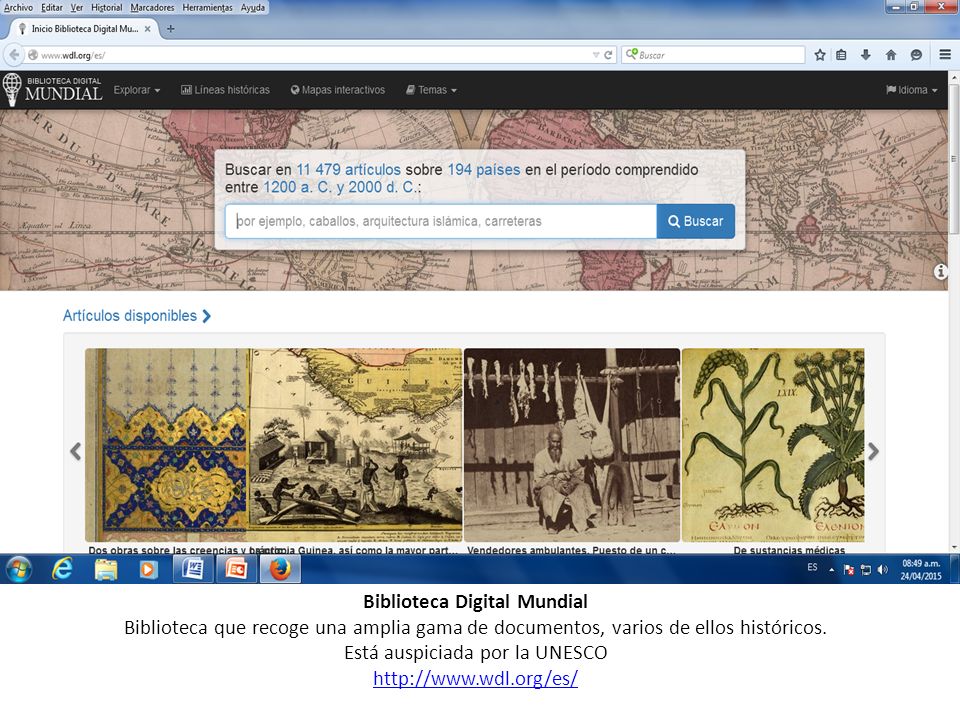Click the site search input field
Image resolution: width=960 pixels, height=720 pixels.
[x=441, y=221]
